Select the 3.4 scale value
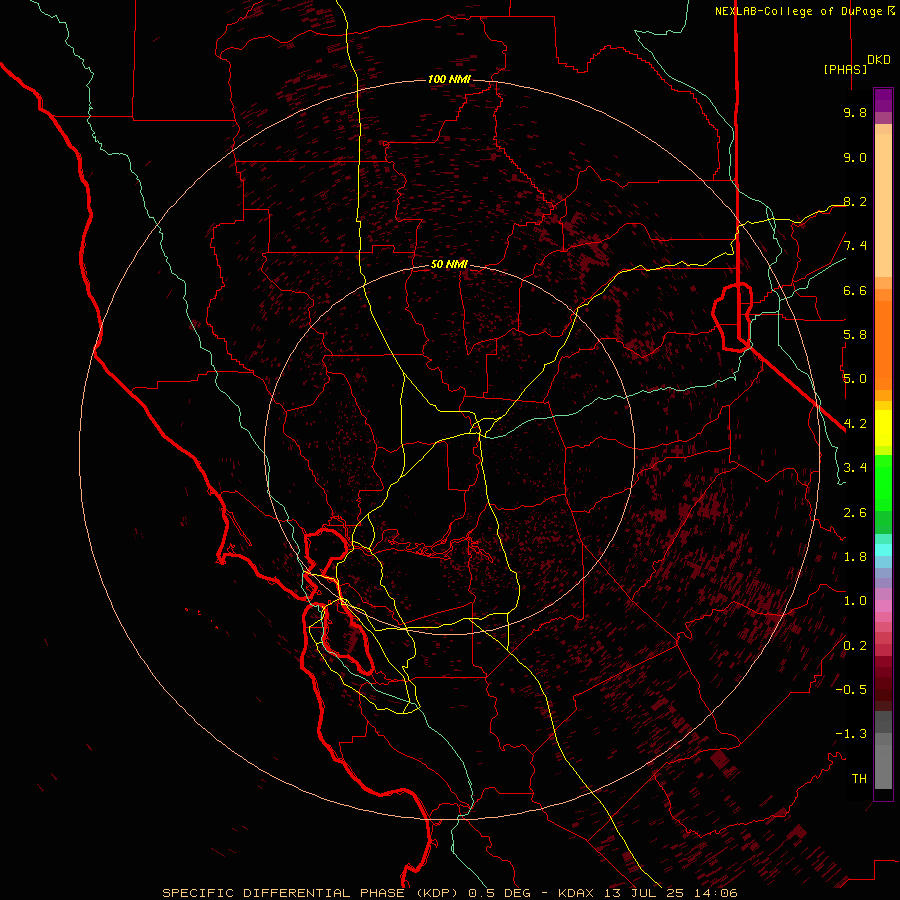This screenshot has height=900, width=900. coord(855,468)
